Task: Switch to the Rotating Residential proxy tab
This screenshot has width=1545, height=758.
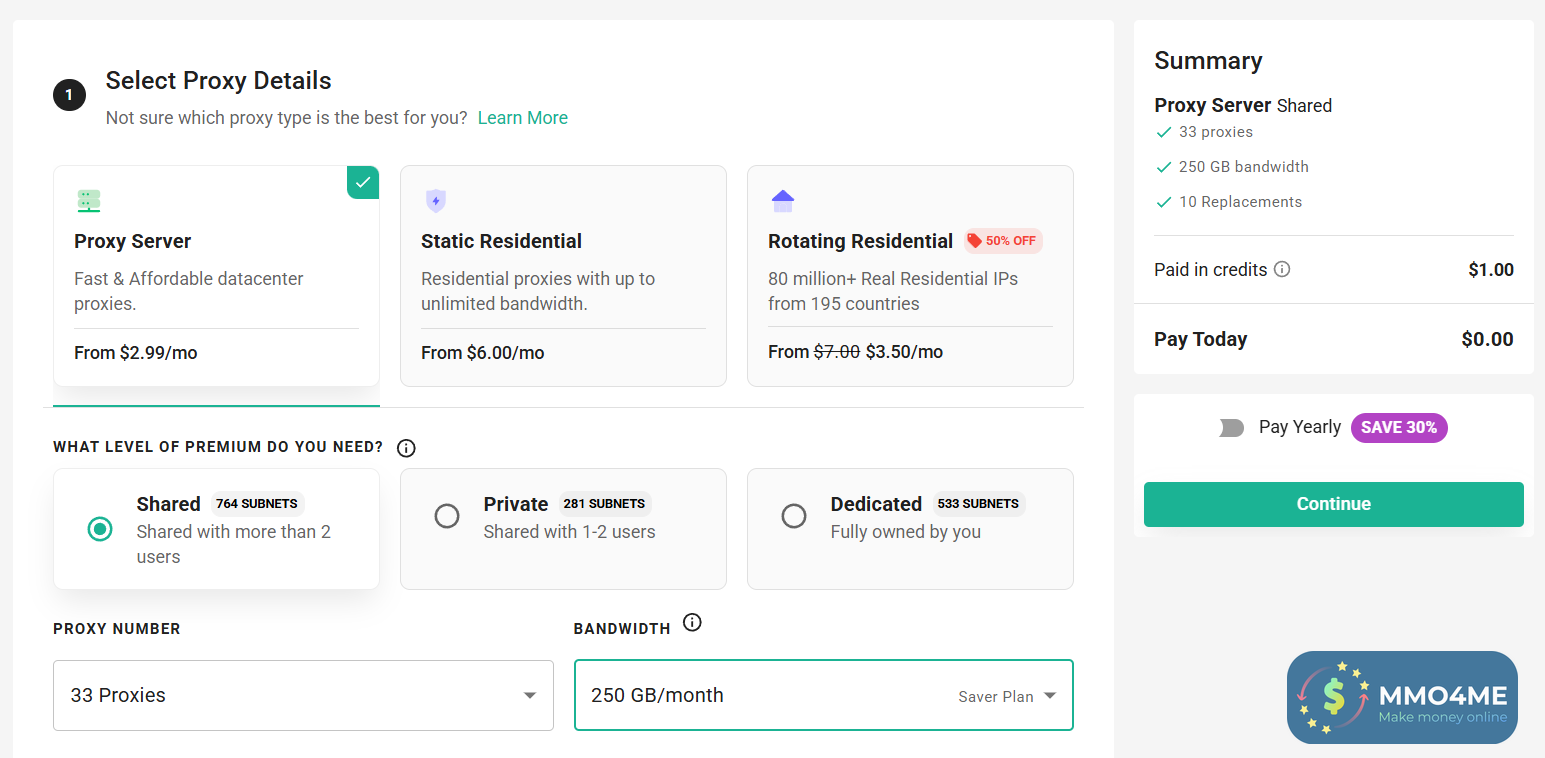Action: pos(910,275)
